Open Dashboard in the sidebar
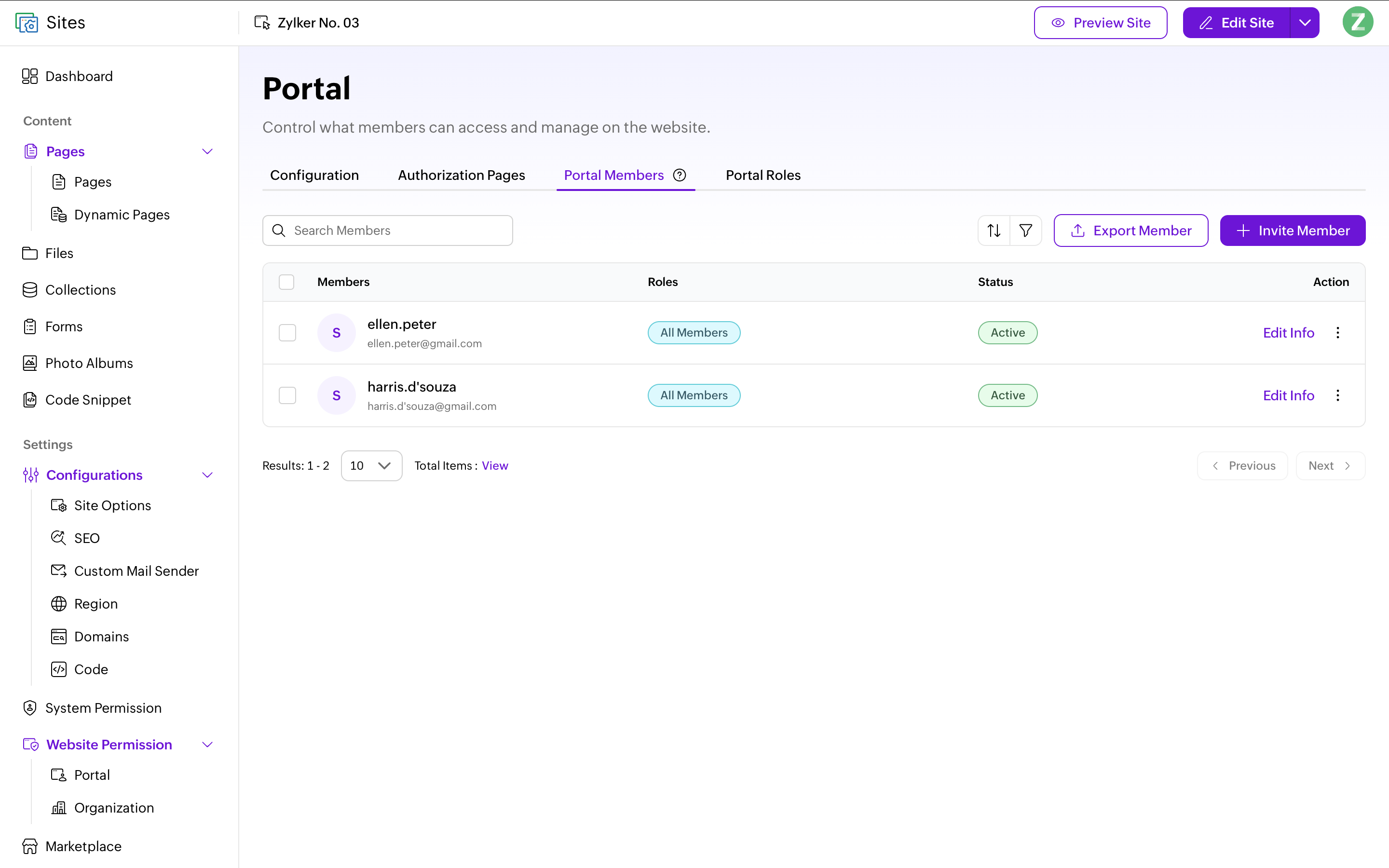 [68, 76]
